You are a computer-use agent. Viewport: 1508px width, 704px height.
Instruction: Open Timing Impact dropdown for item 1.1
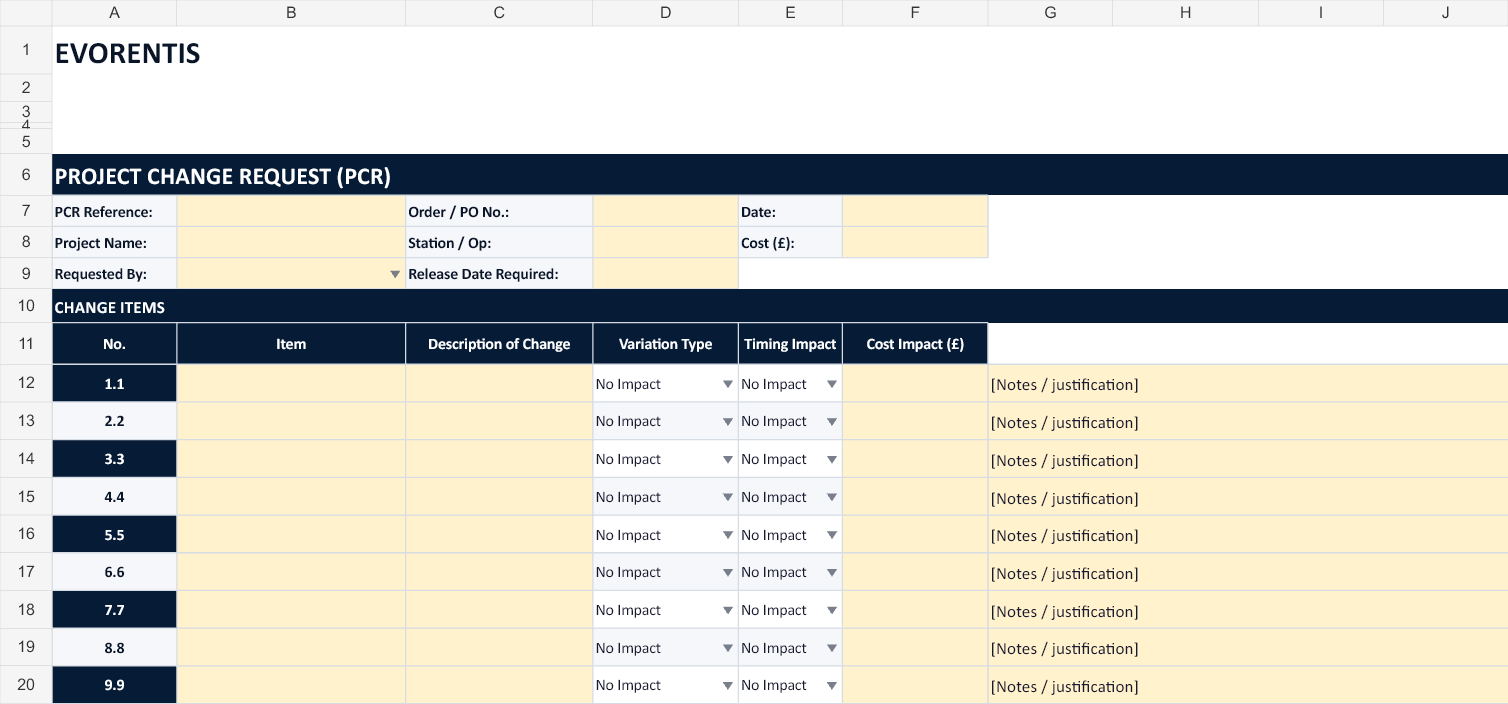pos(831,384)
